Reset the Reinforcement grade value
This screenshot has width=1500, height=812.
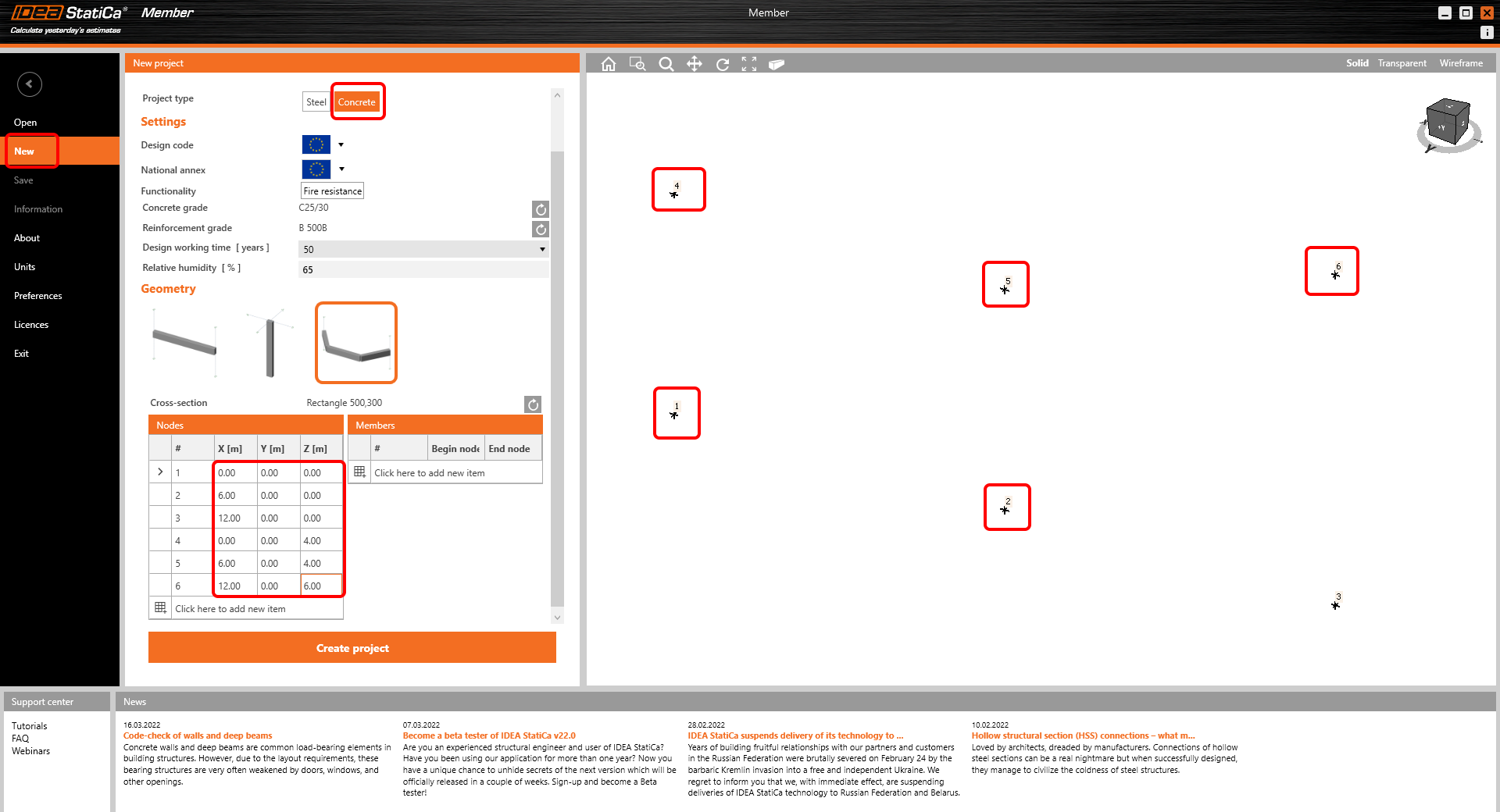541,230
